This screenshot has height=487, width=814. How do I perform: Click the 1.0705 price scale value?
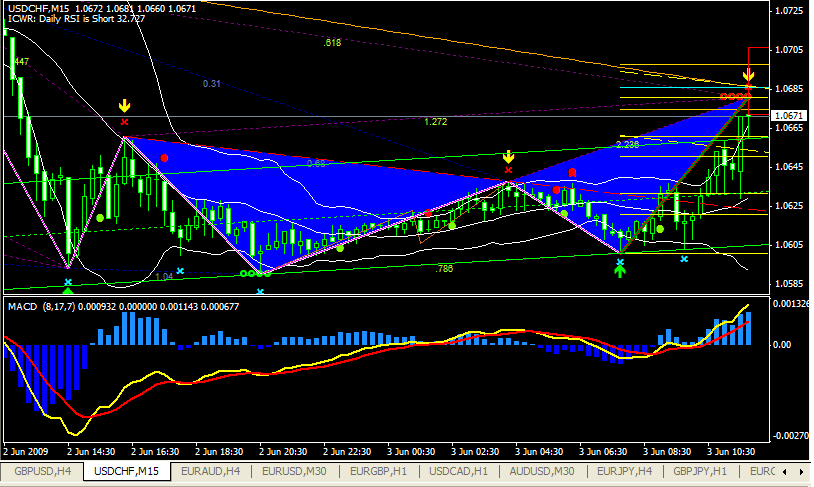pos(789,50)
